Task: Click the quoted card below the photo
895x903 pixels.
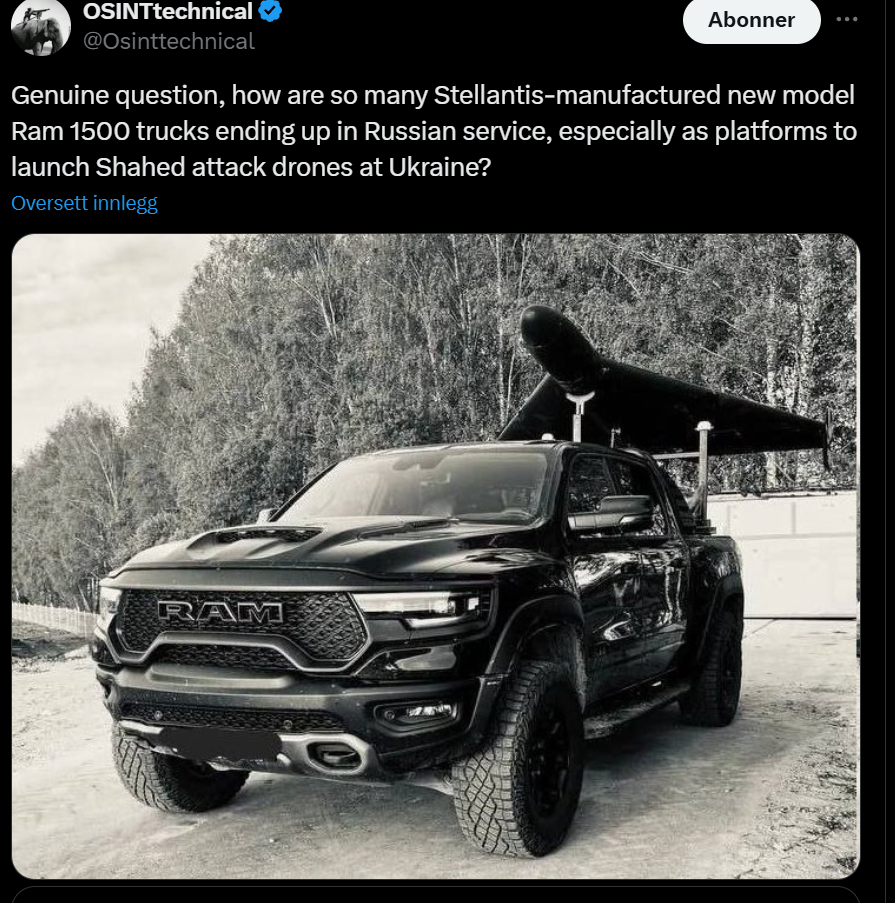Action: click(435, 895)
